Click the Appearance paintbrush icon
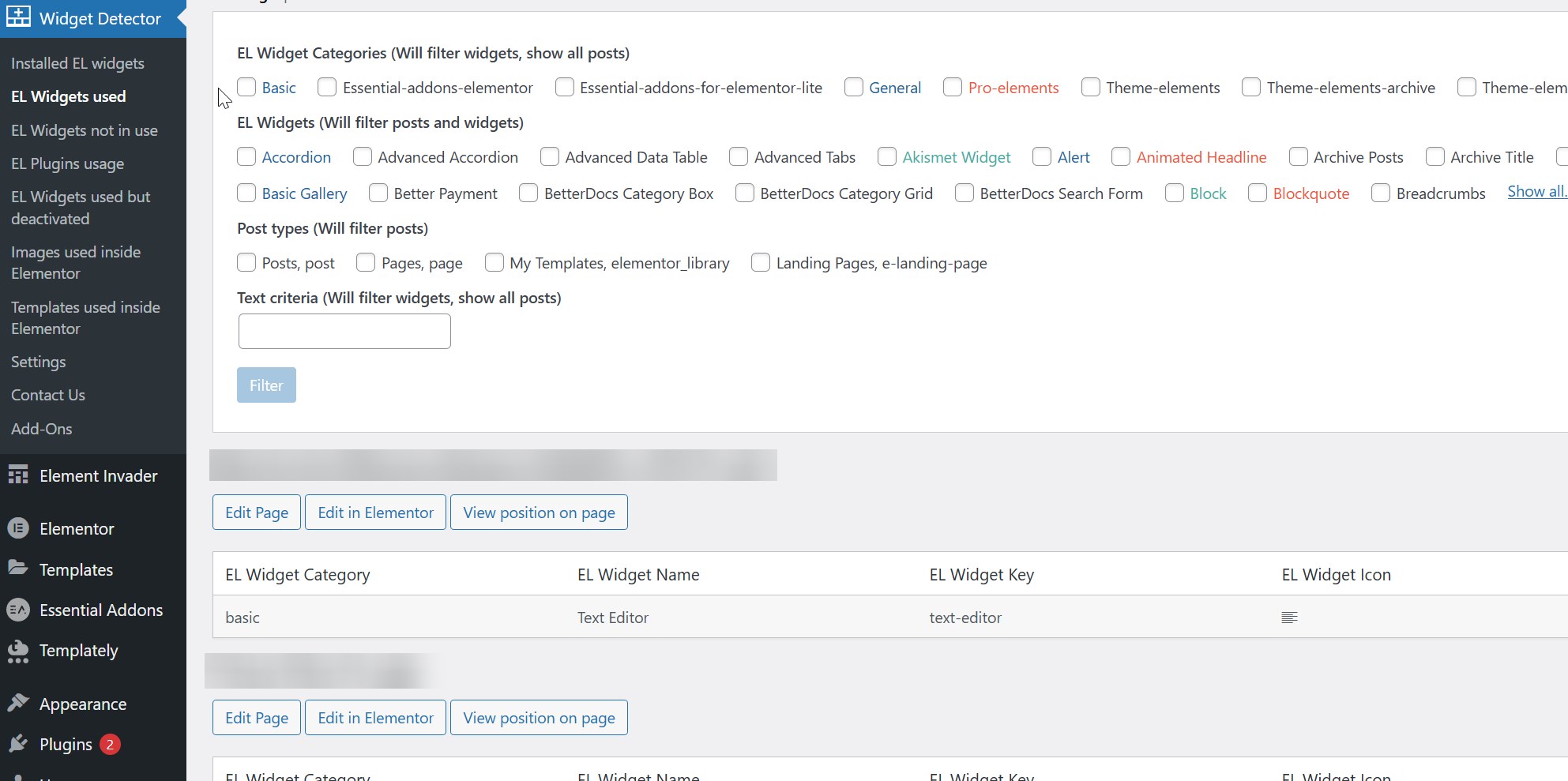This screenshot has height=781, width=1568. click(x=18, y=703)
